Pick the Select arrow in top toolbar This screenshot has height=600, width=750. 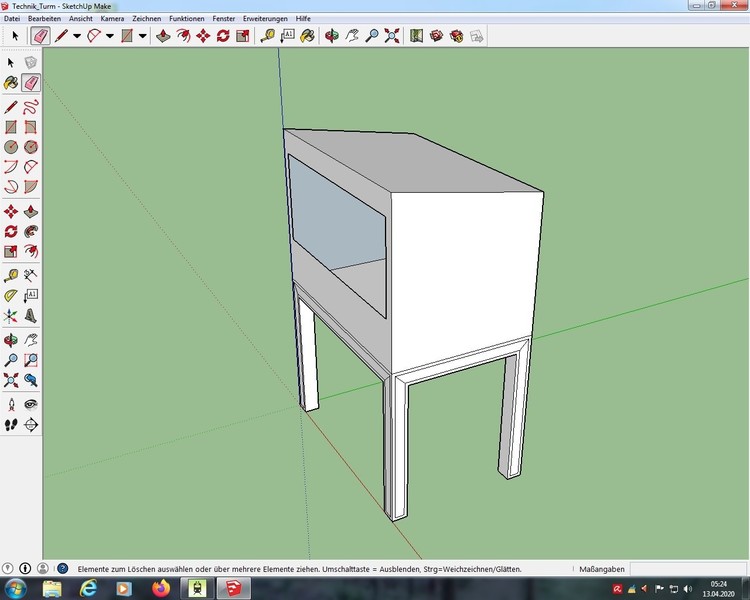[x=15, y=36]
